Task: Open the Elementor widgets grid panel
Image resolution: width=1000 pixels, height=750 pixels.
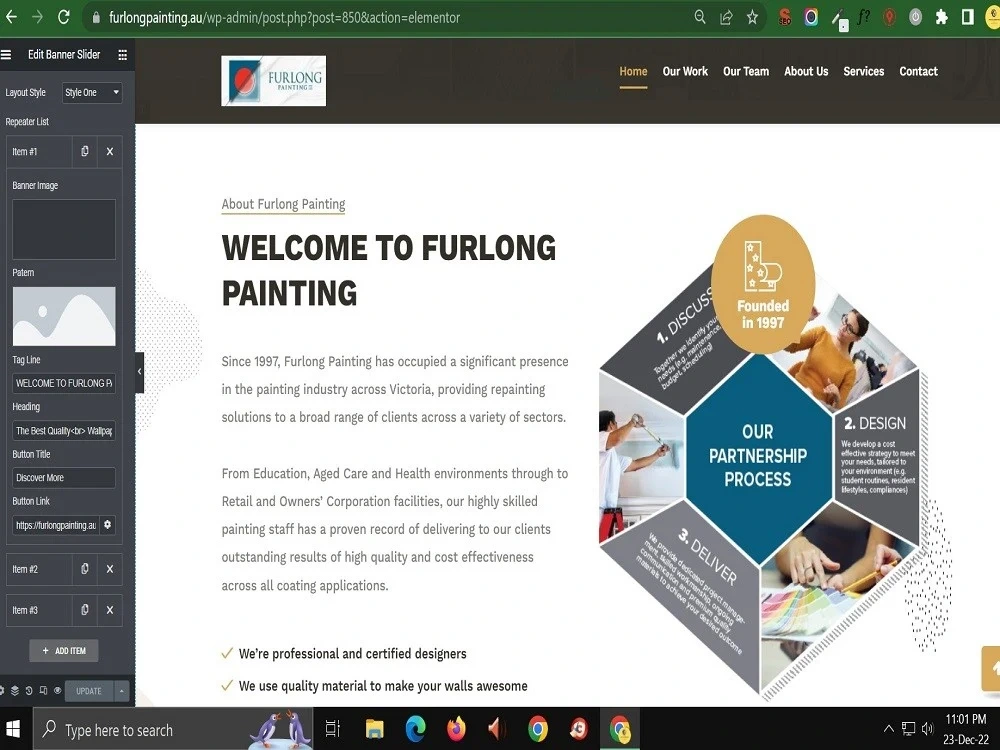Action: pyautogui.click(x=122, y=55)
